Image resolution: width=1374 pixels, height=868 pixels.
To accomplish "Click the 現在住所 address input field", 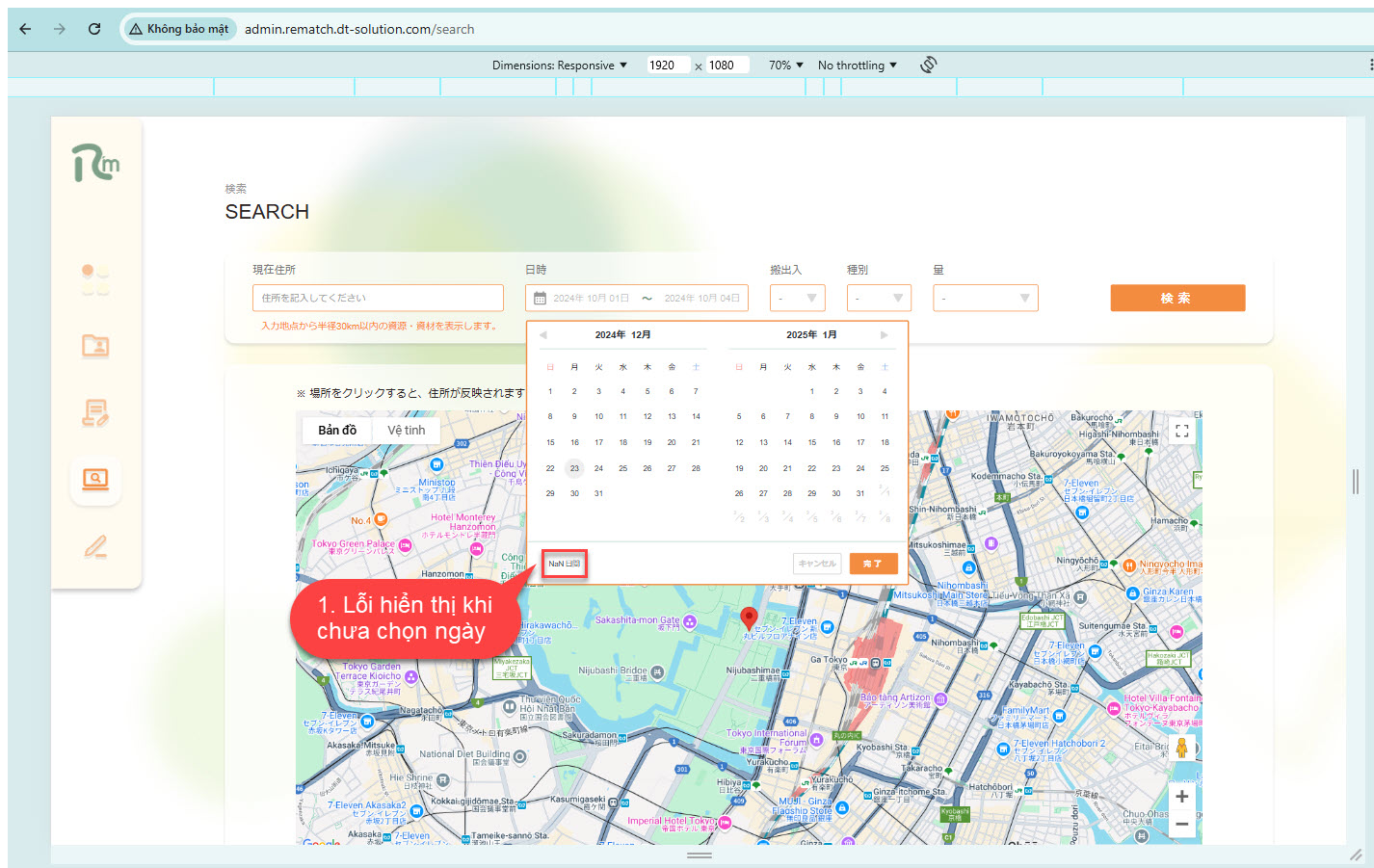I will [x=378, y=299].
